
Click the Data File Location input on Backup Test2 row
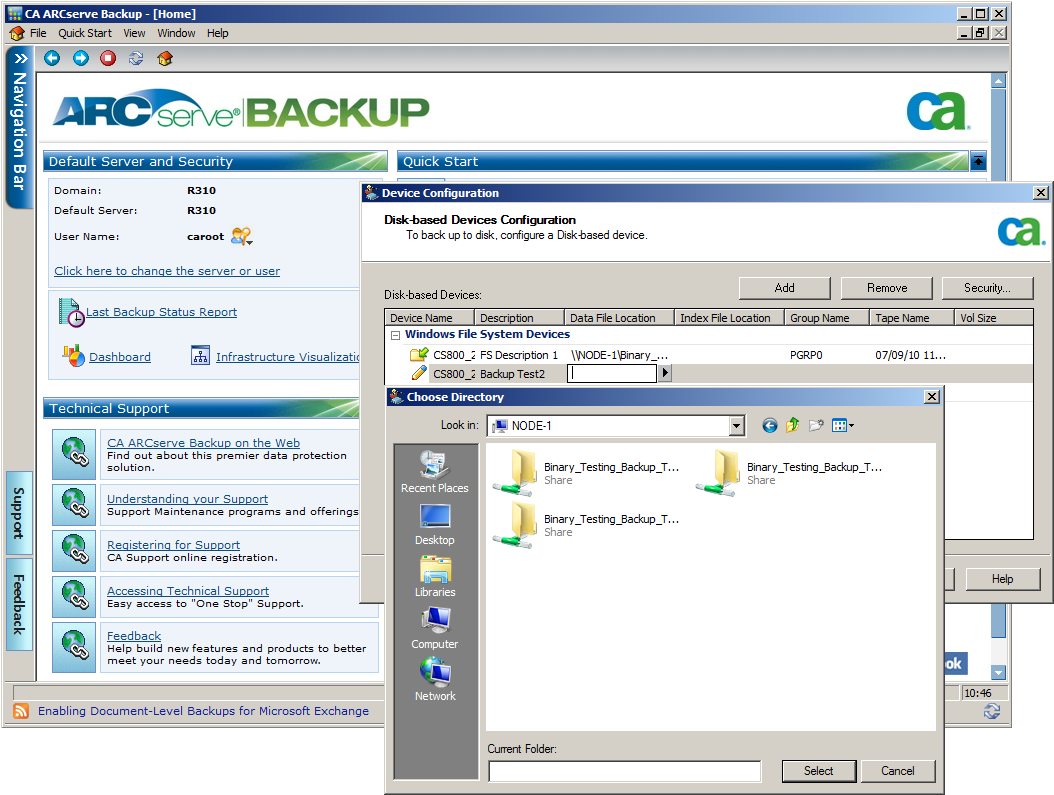(612, 374)
